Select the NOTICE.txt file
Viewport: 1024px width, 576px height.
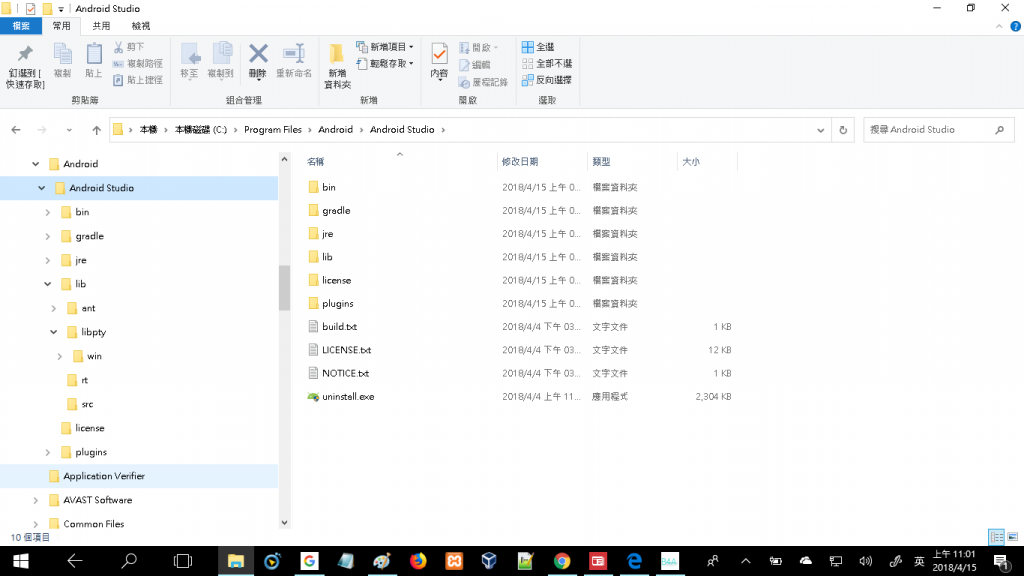pos(345,374)
